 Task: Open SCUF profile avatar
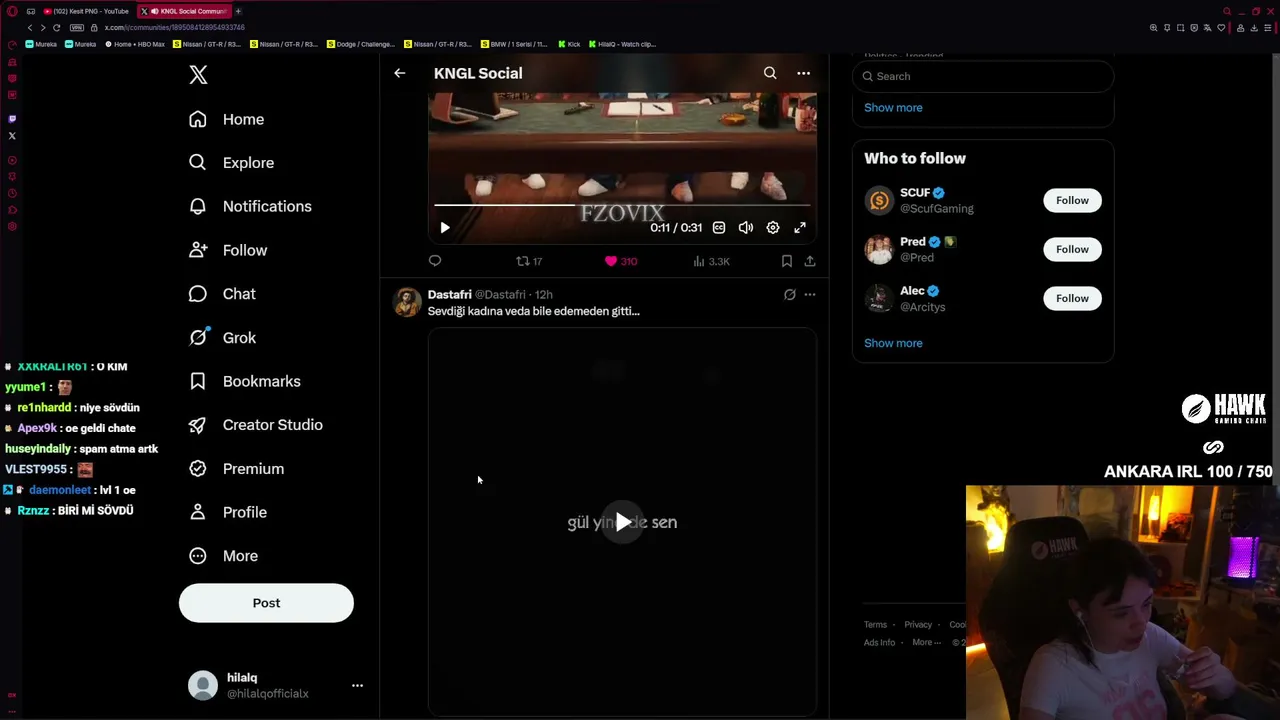click(879, 200)
